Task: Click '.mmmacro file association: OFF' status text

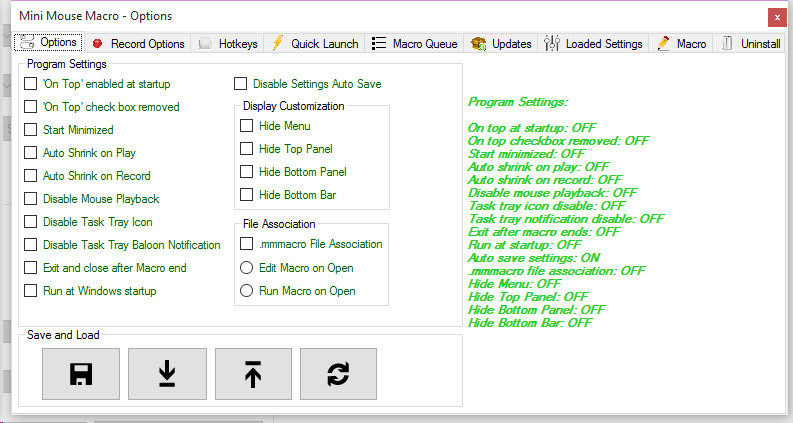Action: 556,271
